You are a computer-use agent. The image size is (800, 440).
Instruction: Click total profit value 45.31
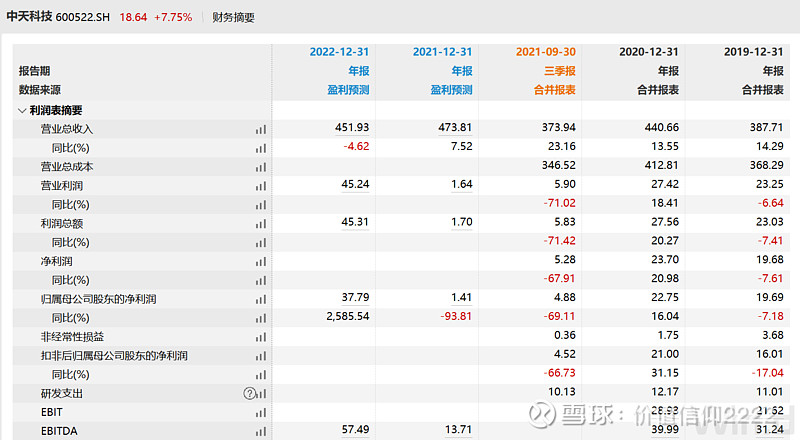[355, 222]
